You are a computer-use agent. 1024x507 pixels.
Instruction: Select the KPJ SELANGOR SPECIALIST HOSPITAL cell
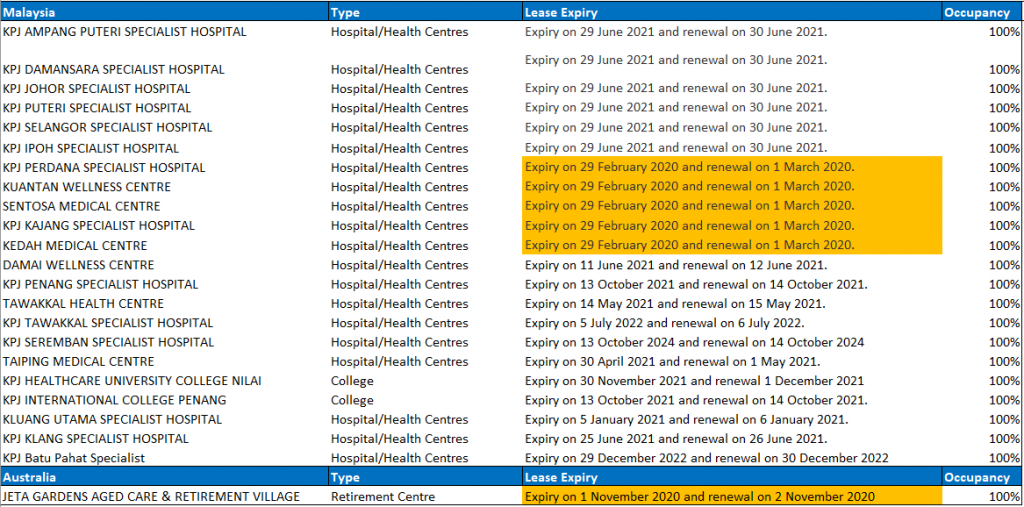(164, 127)
